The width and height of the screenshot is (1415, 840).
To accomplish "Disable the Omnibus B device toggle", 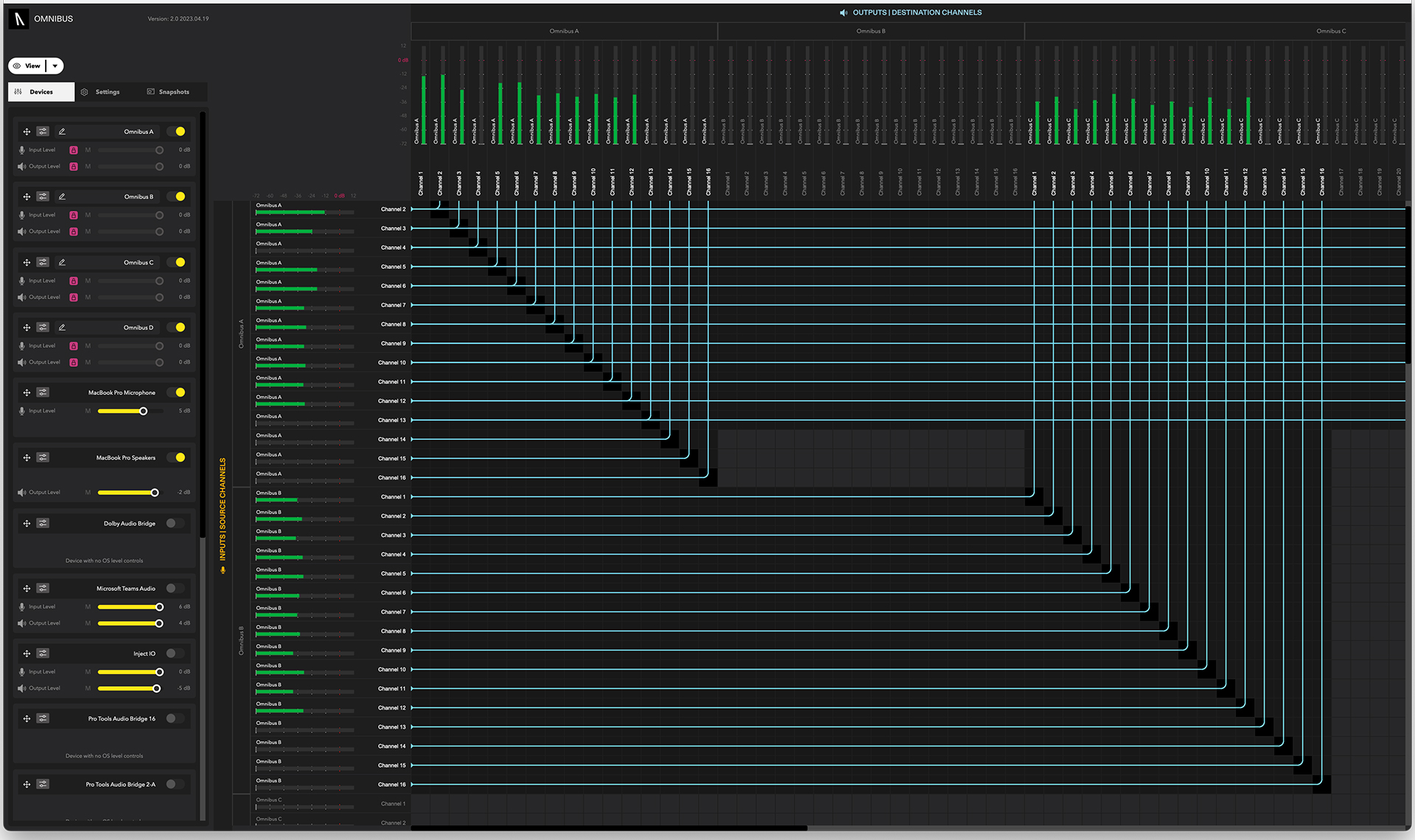I will 176,197.
